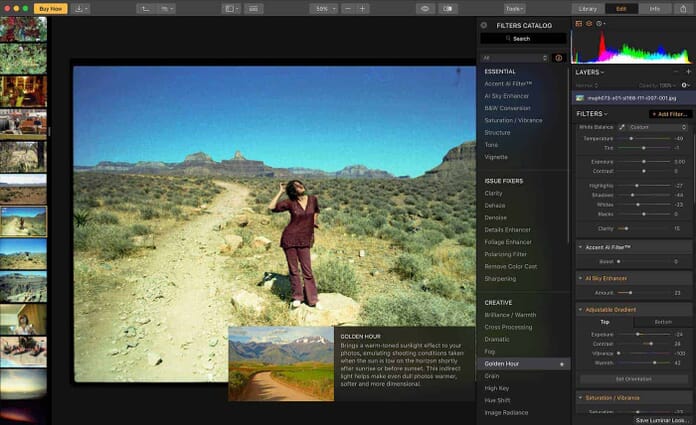This screenshot has height=425, width=696.
Task: Open the selected desert path thumbnail
Action: point(23,221)
